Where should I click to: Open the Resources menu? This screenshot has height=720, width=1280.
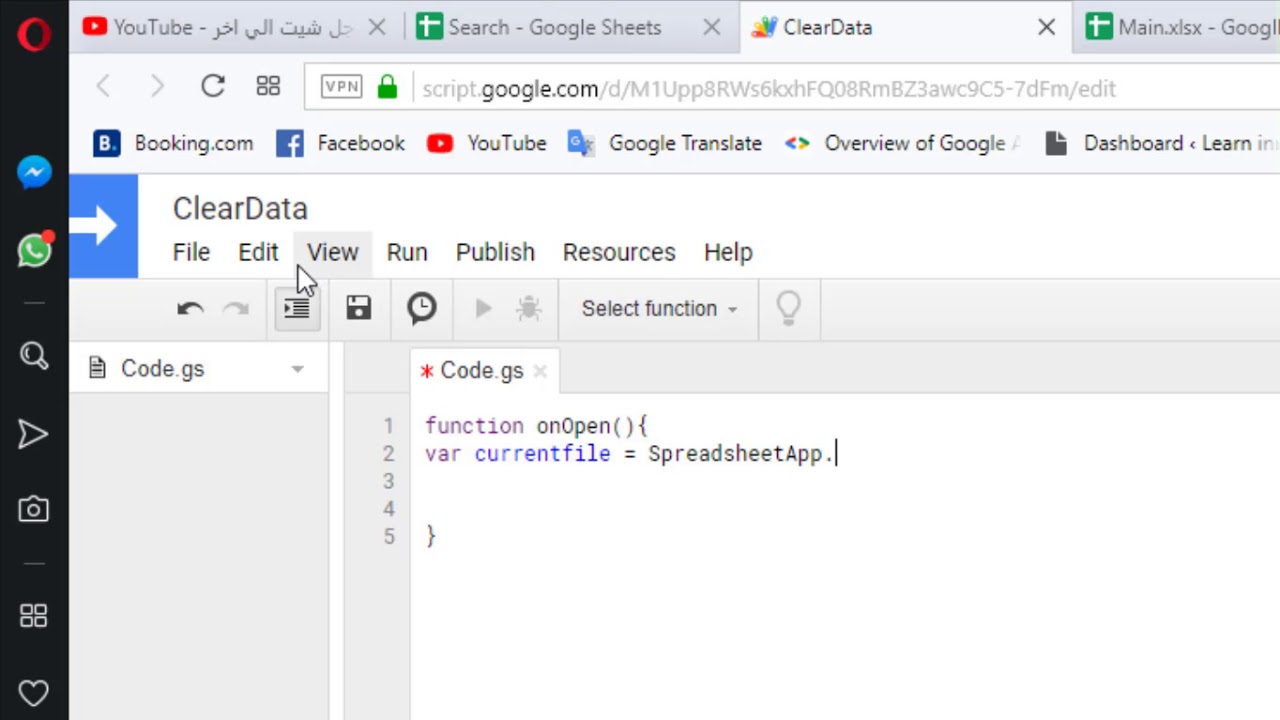[619, 252]
